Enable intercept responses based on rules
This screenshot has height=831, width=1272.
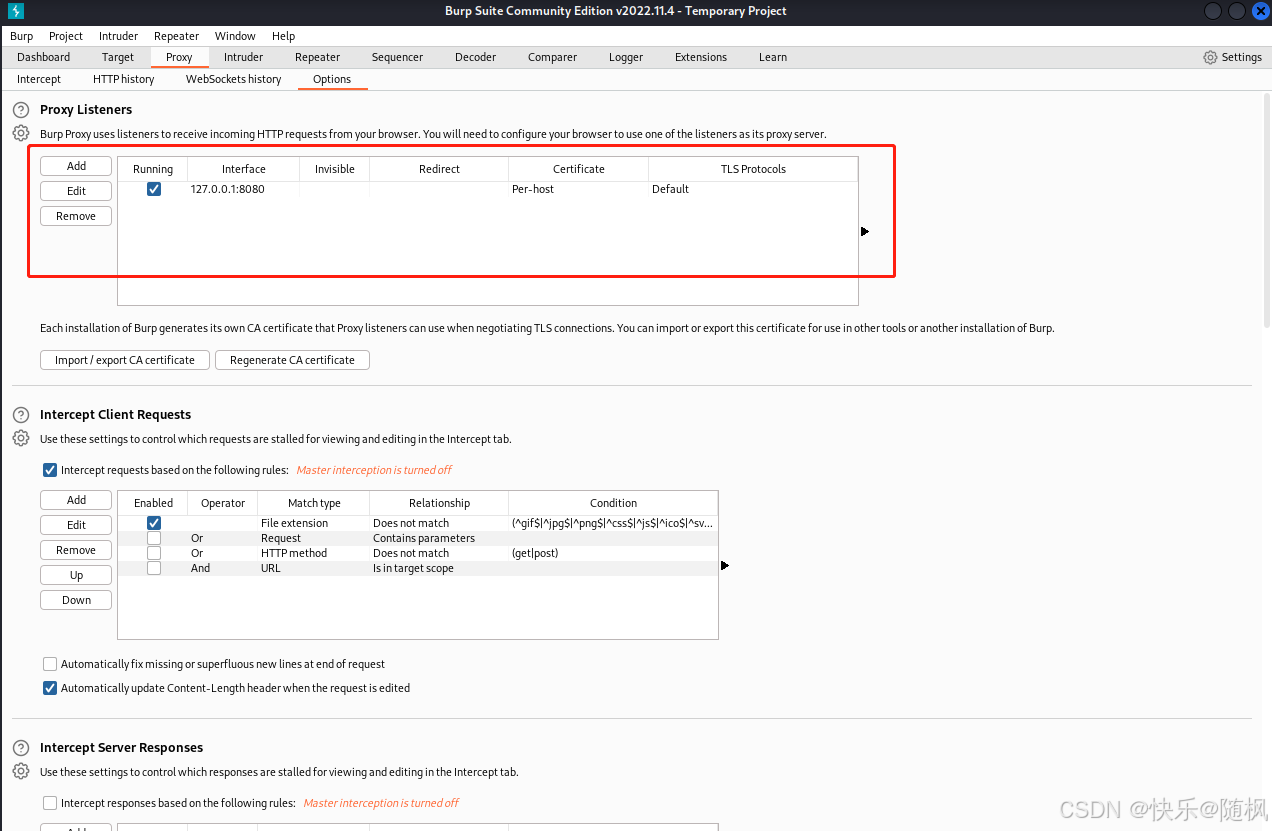point(50,802)
